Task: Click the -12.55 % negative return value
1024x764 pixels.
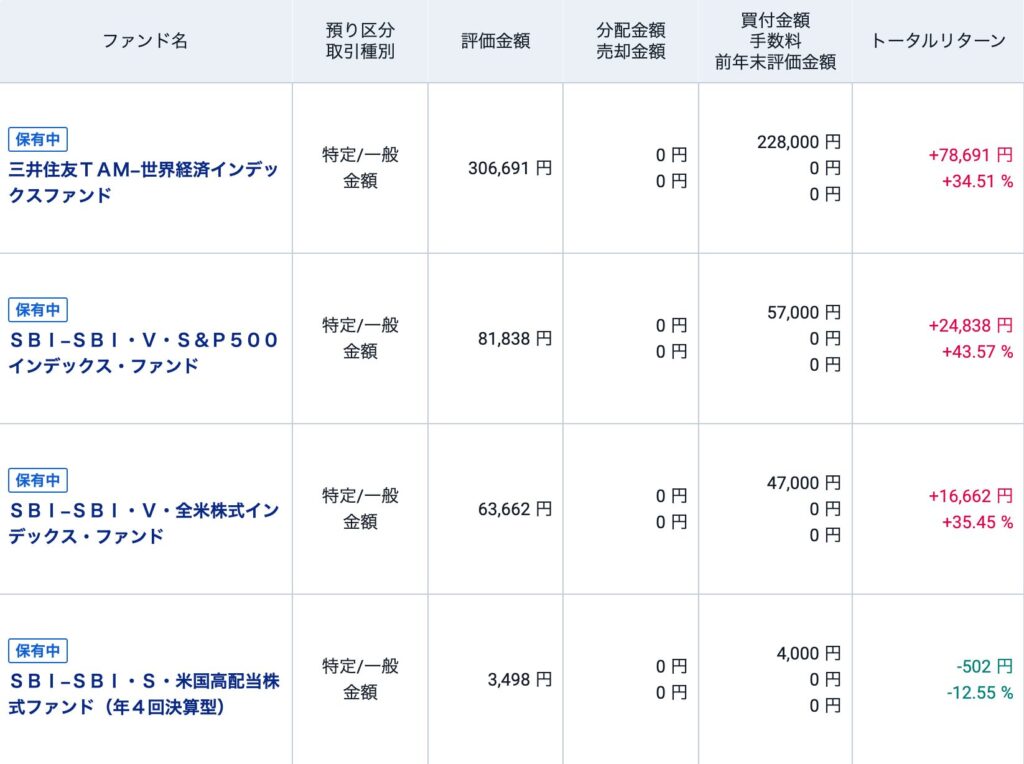Action: click(979, 692)
